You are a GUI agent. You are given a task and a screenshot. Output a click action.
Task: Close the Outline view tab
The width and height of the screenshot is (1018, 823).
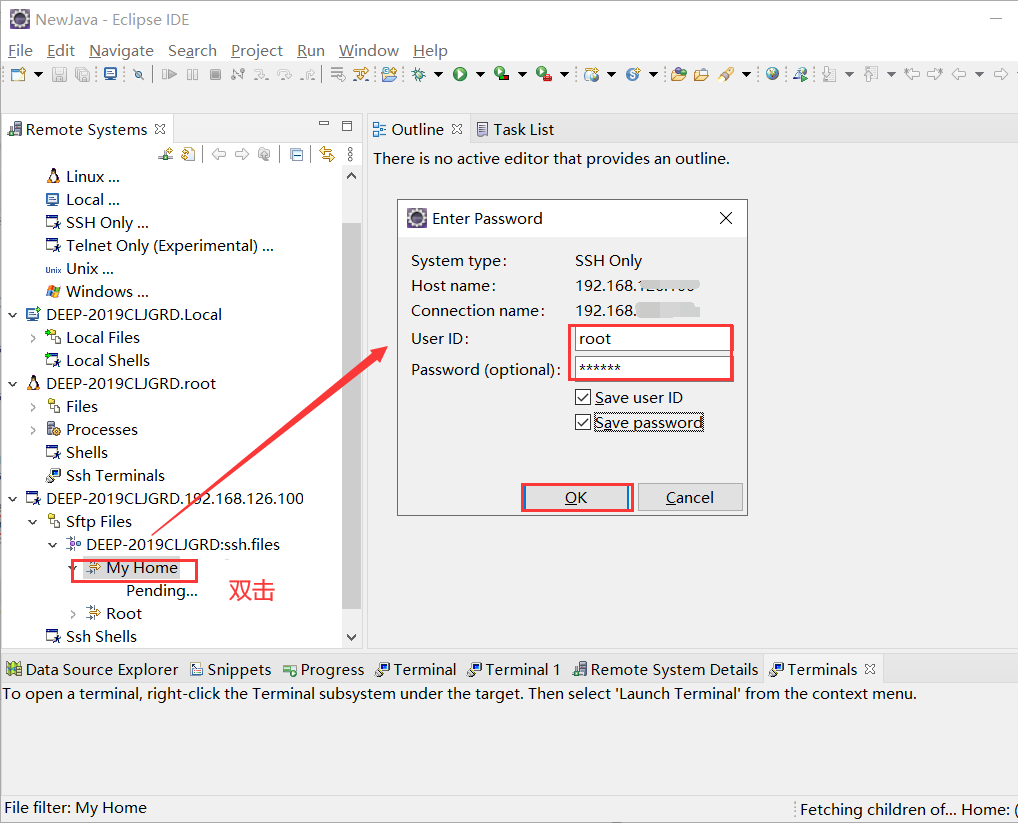[x=457, y=129]
